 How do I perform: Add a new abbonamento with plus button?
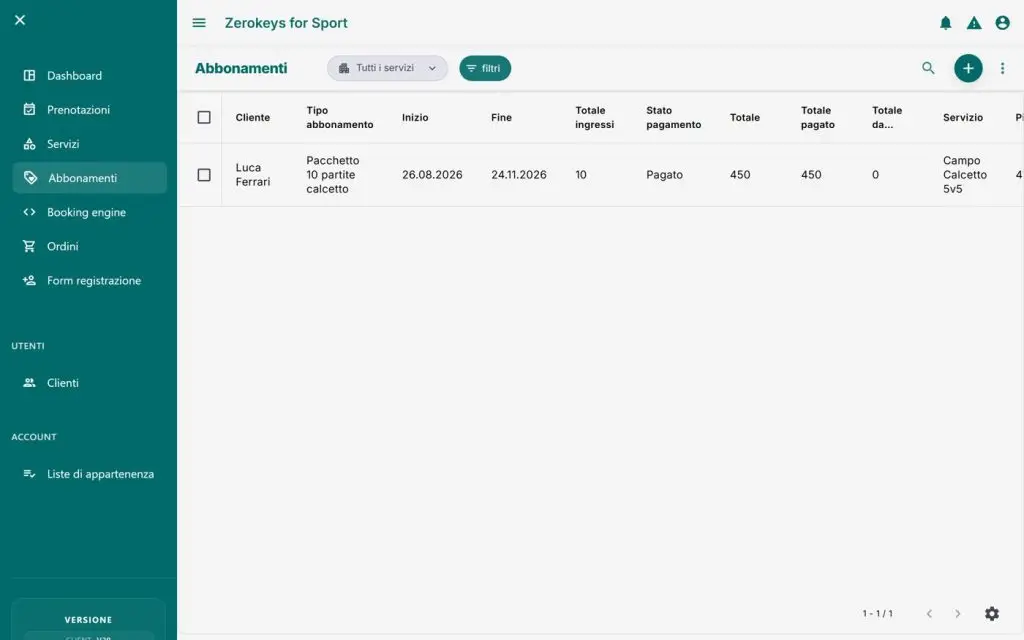tap(968, 68)
